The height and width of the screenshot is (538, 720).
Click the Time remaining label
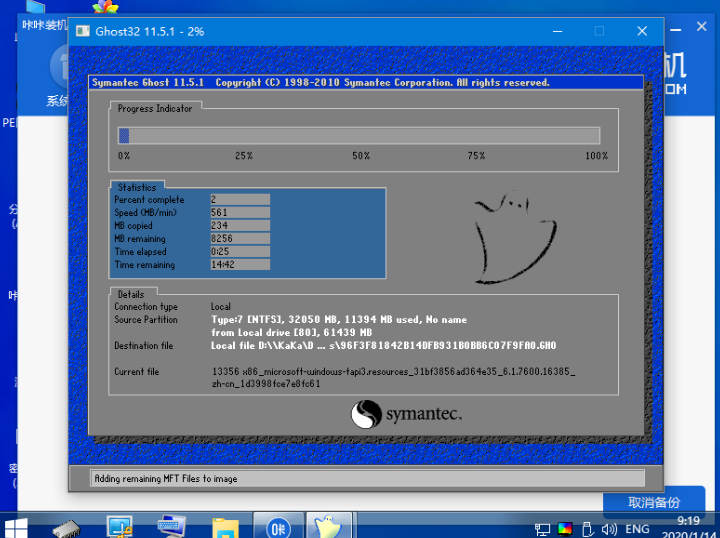[x=145, y=265]
